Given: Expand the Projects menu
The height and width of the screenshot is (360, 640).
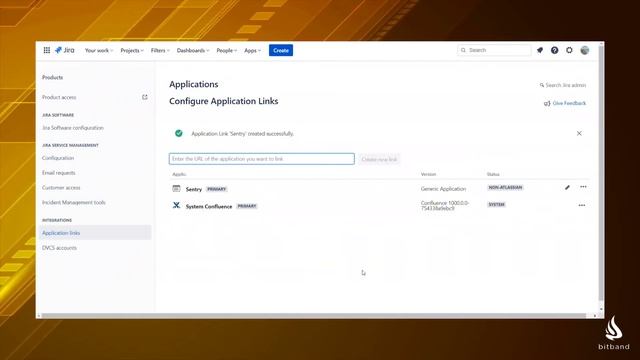Looking at the screenshot, I should pyautogui.click(x=132, y=51).
